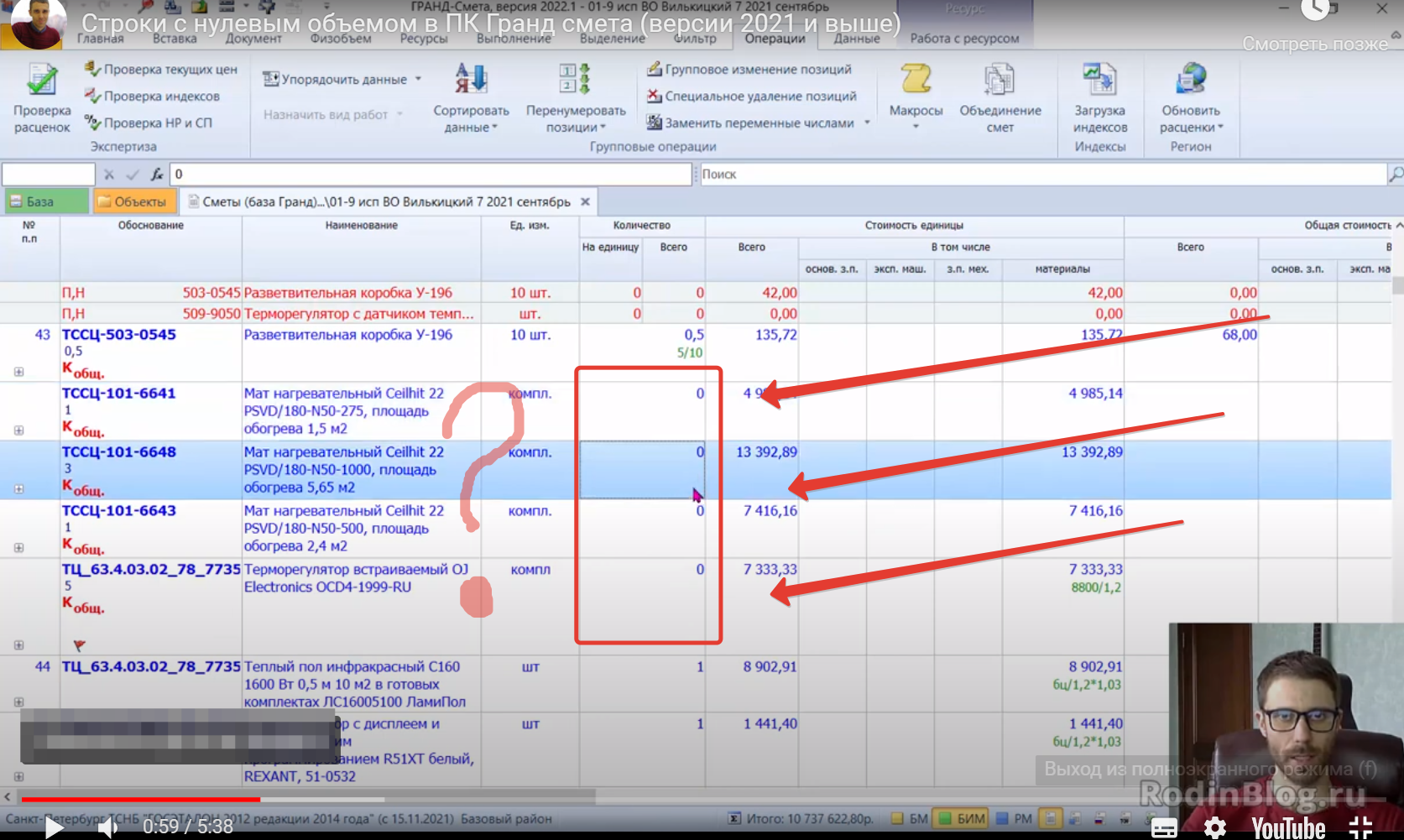Open the Работа с ресурсом ribbon tab
This screenshot has width=1404, height=840.
click(964, 39)
